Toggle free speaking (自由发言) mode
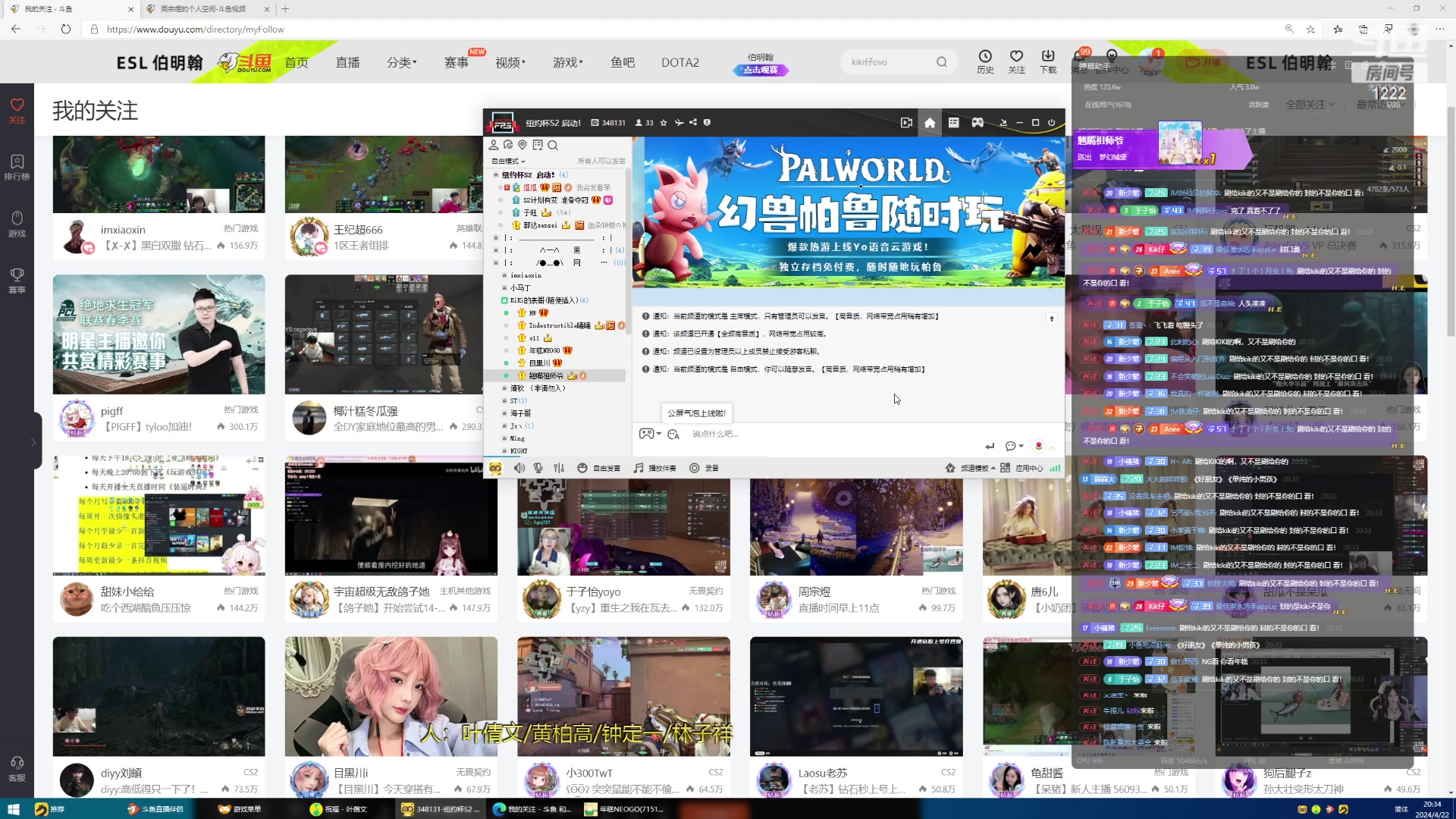1456x819 pixels. pyautogui.click(x=599, y=468)
